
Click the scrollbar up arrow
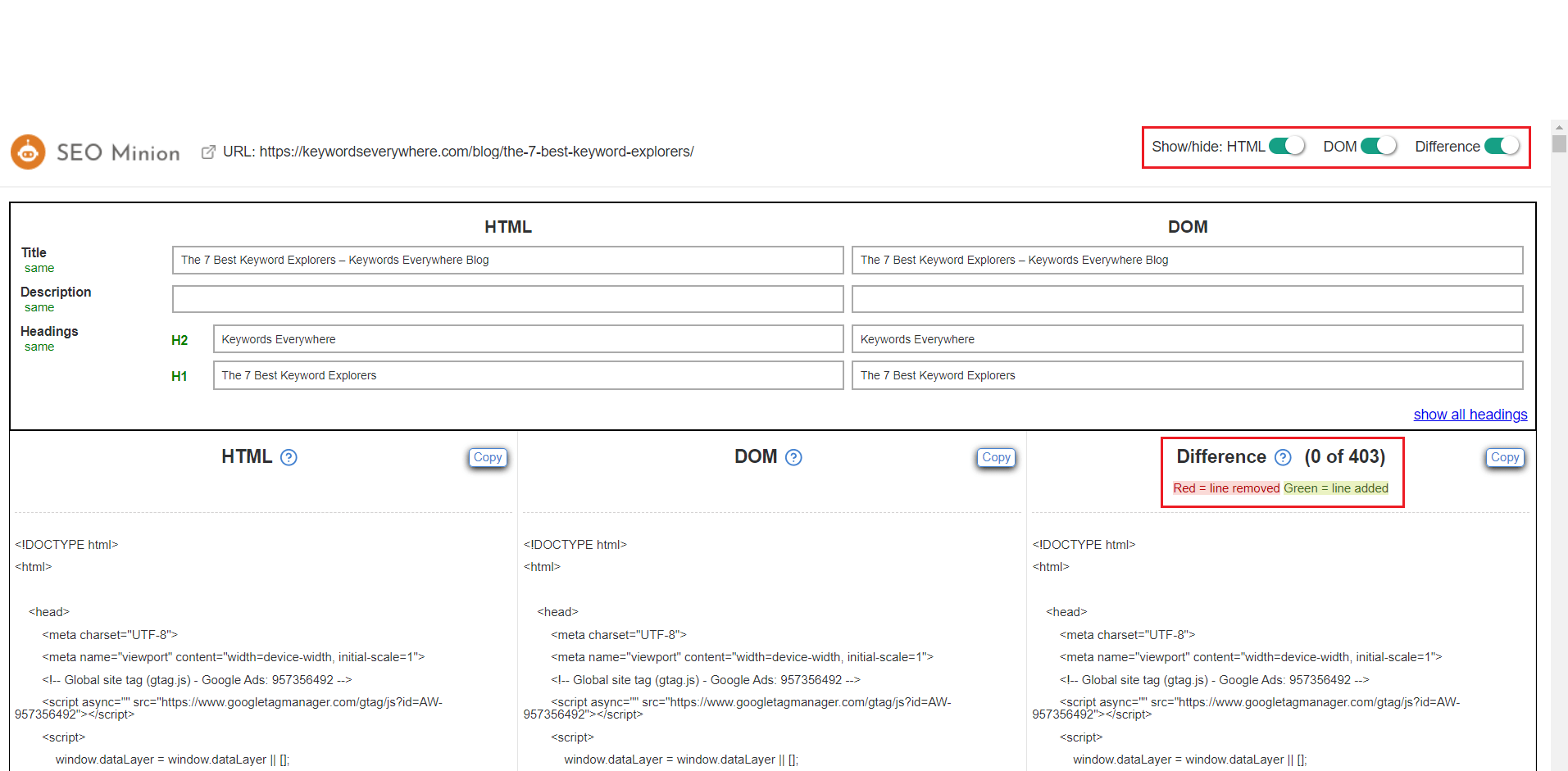(x=1558, y=128)
